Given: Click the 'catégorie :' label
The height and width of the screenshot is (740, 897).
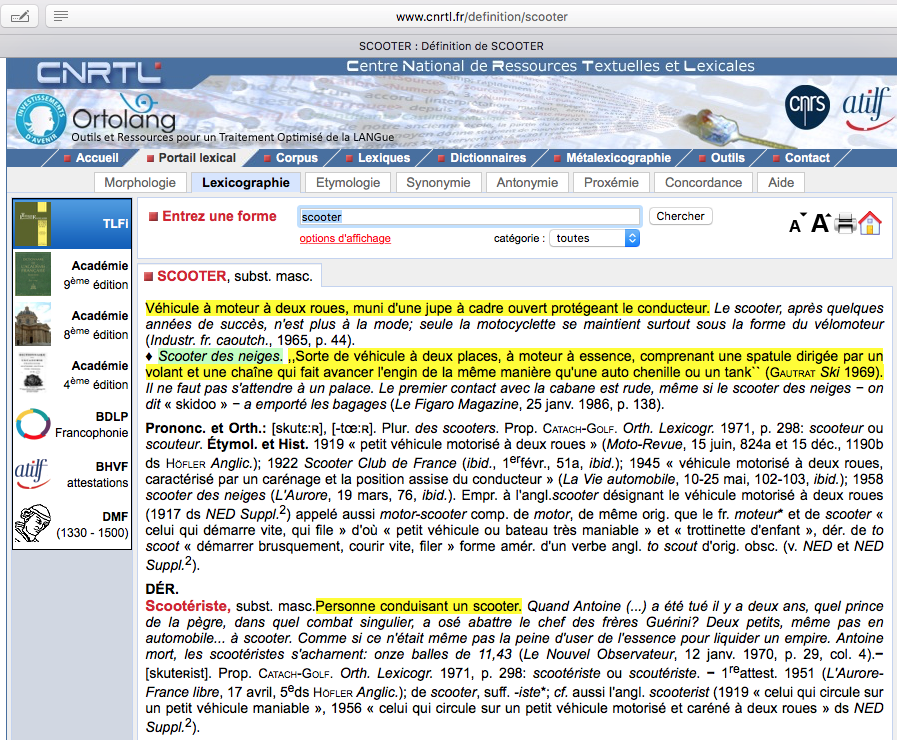Looking at the screenshot, I should [x=519, y=238].
